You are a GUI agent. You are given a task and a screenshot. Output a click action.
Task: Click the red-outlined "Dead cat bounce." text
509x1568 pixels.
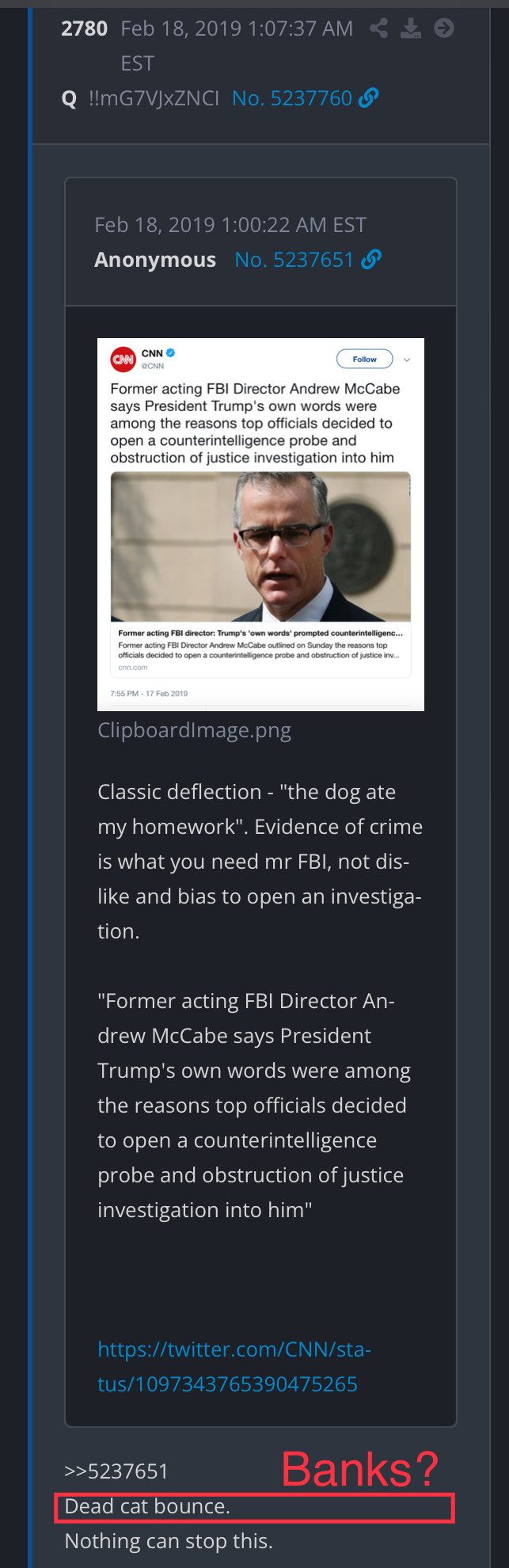[147, 1506]
